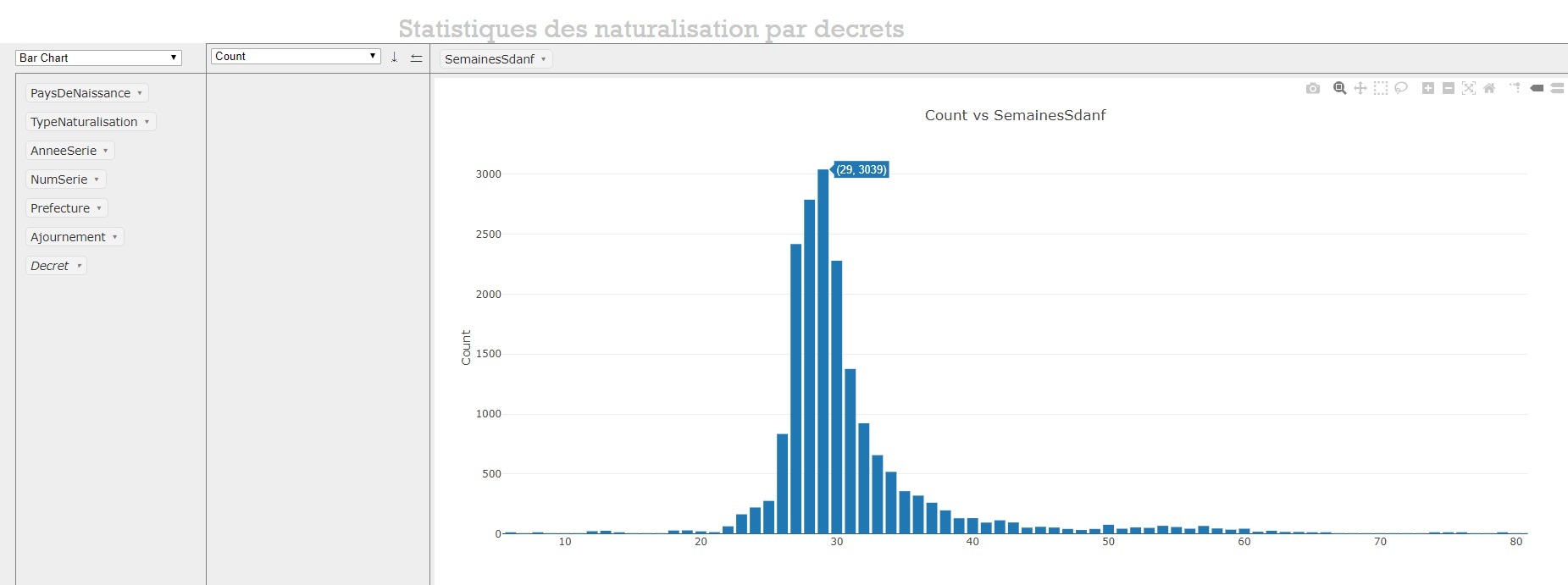
Task: Enable show closest data on hover
Action: coord(1537,88)
